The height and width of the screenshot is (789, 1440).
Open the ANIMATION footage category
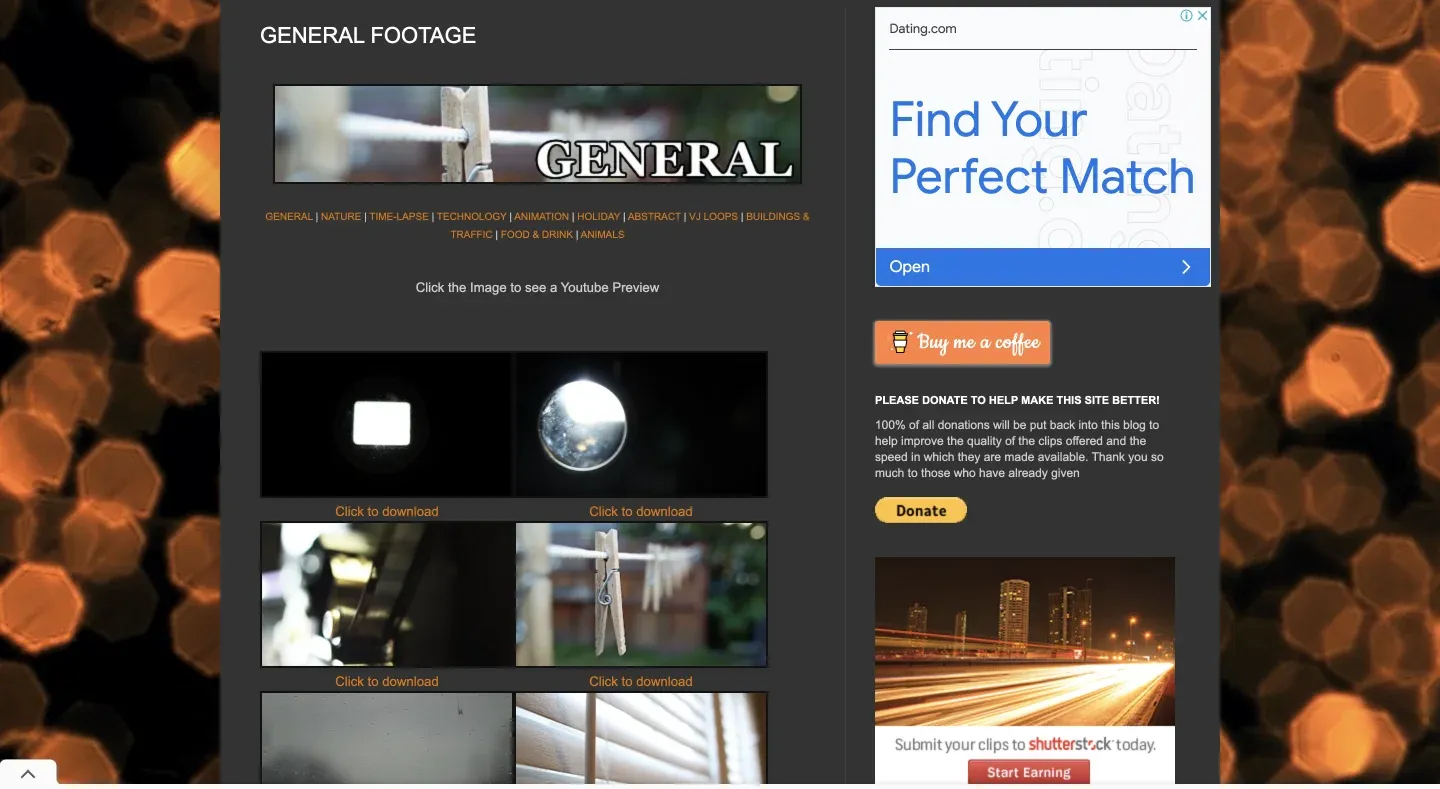point(541,217)
